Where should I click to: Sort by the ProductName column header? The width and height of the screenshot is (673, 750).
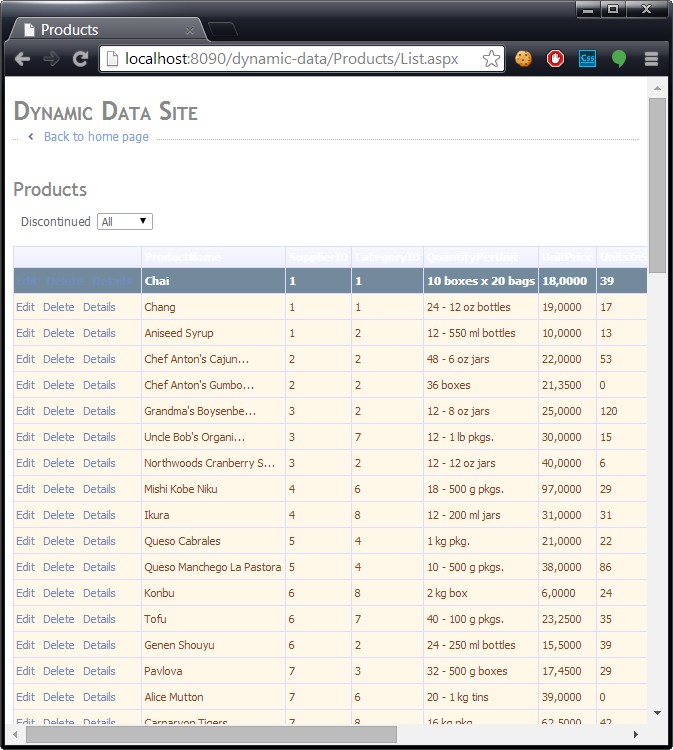(x=183, y=257)
